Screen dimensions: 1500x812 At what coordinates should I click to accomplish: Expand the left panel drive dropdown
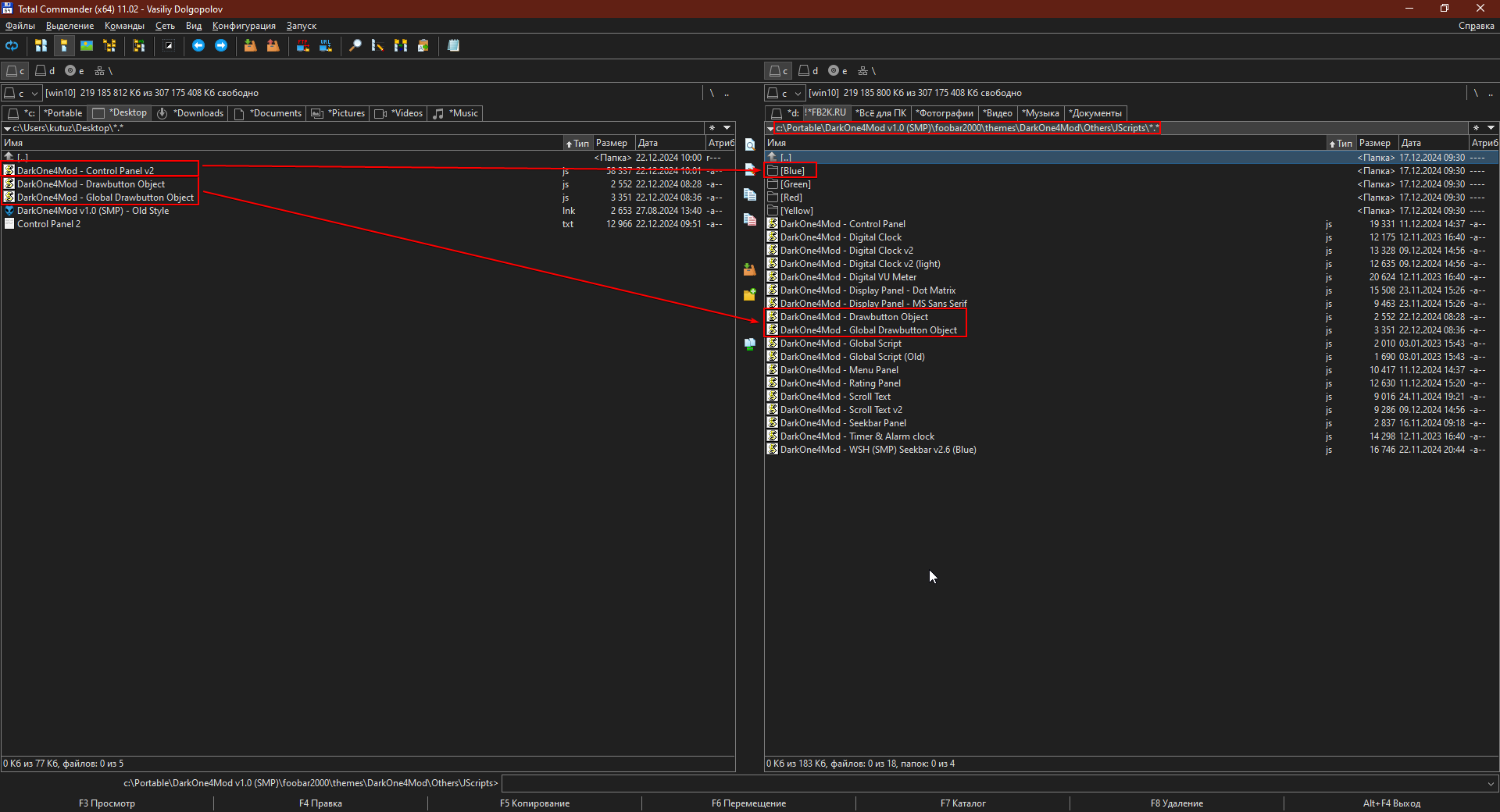click(34, 94)
